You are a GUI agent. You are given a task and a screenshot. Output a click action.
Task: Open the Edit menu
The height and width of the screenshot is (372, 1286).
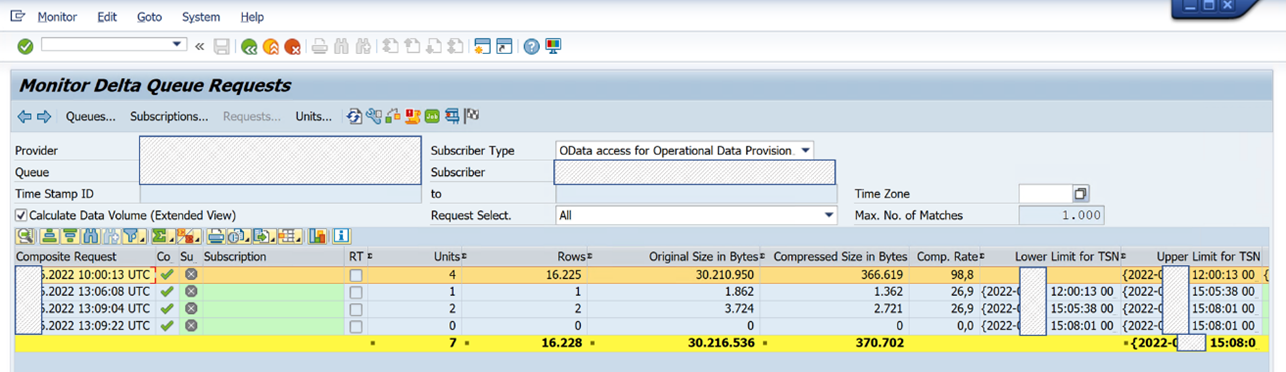(x=107, y=17)
